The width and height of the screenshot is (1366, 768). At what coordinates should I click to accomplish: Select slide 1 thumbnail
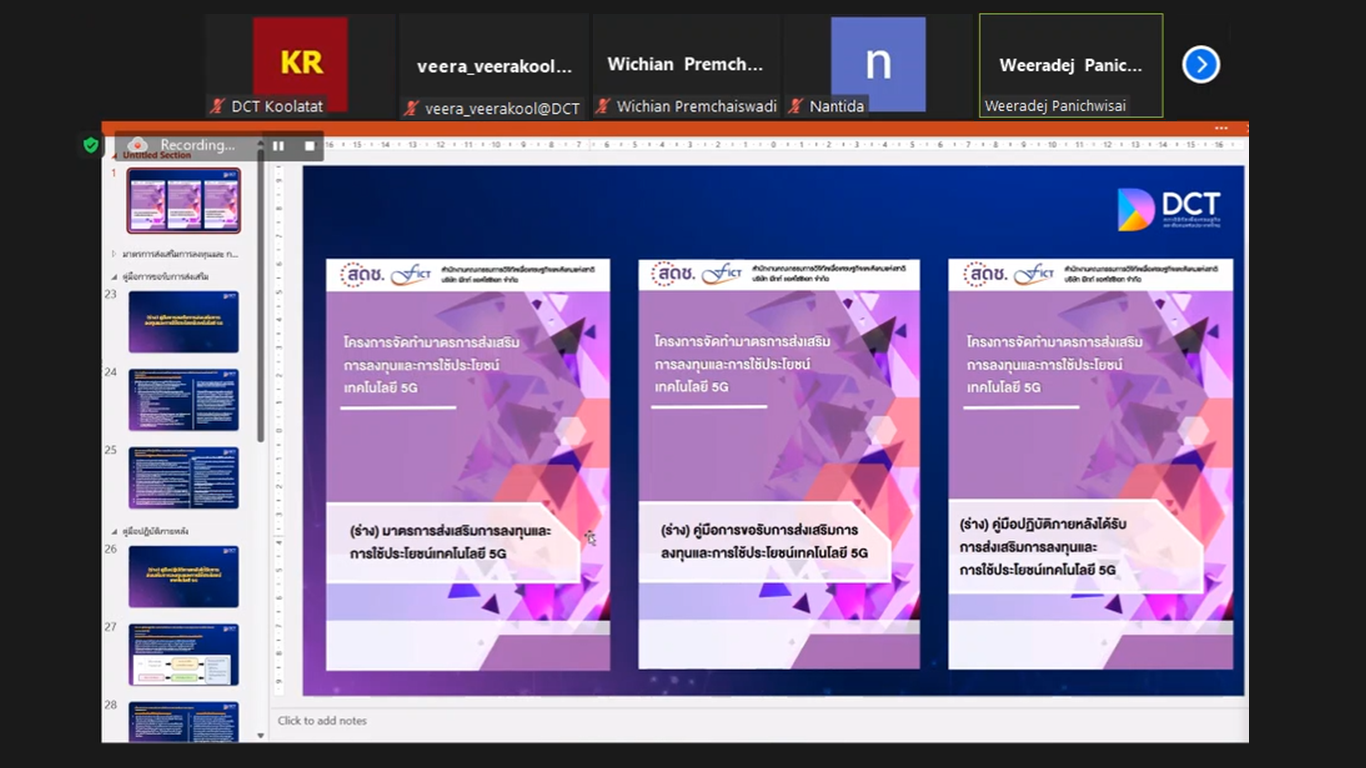coord(183,200)
